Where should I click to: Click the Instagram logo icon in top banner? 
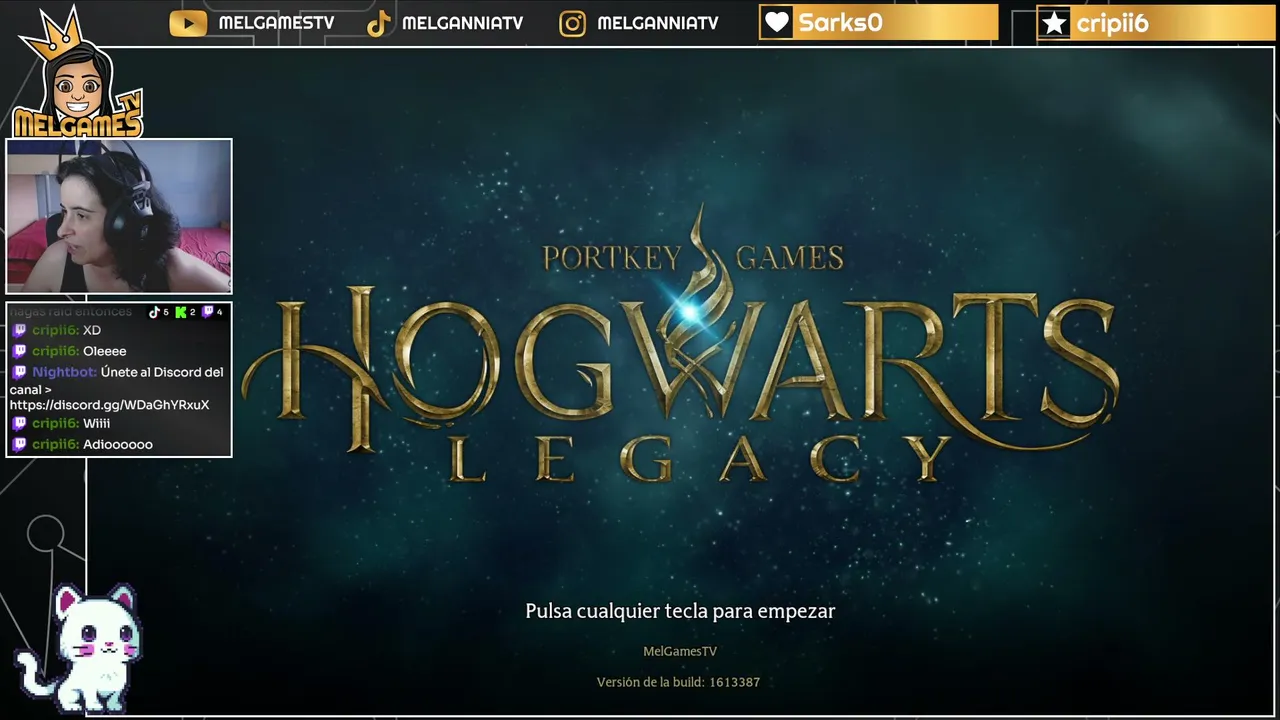pyautogui.click(x=572, y=24)
